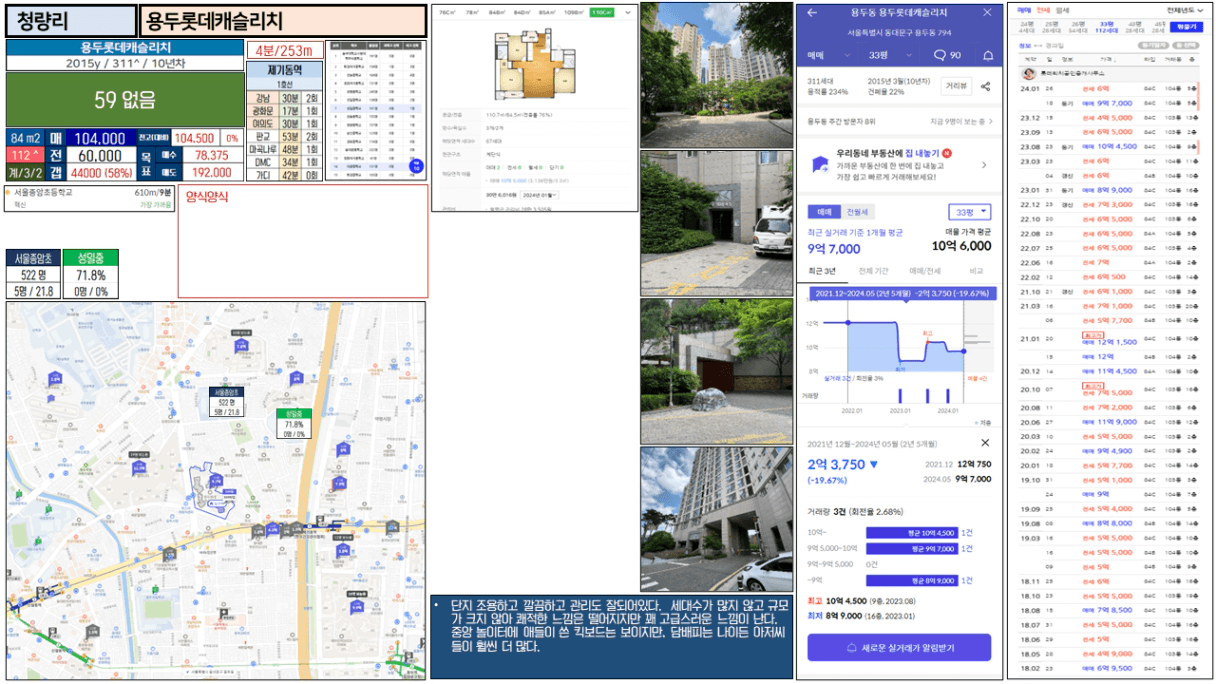The height and width of the screenshot is (684, 1216).
Task: Click the 평균 10억 4,500 bar
Action: pyautogui.click(x=912, y=532)
